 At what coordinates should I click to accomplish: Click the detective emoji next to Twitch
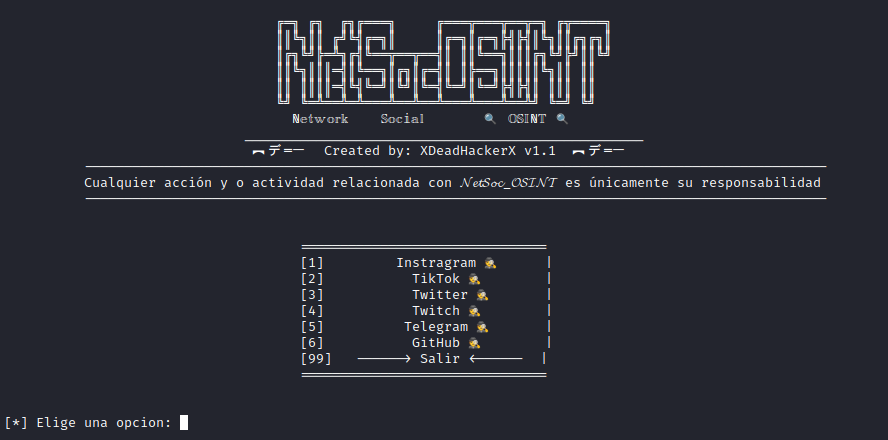click(x=474, y=310)
